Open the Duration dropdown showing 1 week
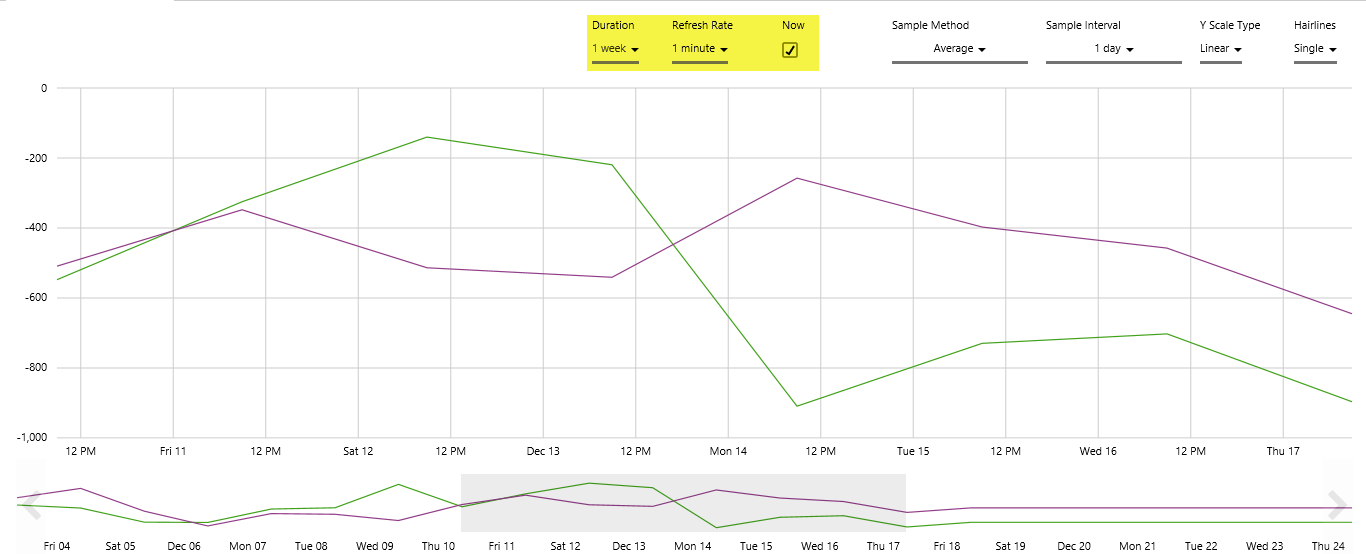This screenshot has width=1366, height=554. [x=615, y=49]
